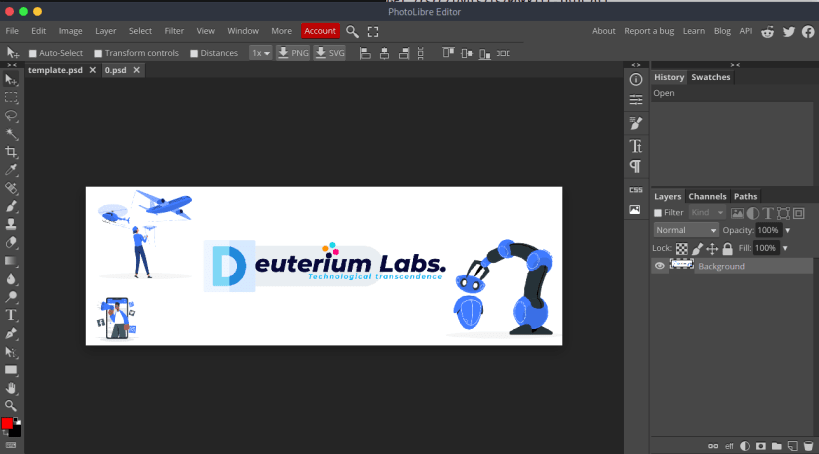Enable the layer Filter checkbox
The width and height of the screenshot is (819, 454).
[658, 213]
